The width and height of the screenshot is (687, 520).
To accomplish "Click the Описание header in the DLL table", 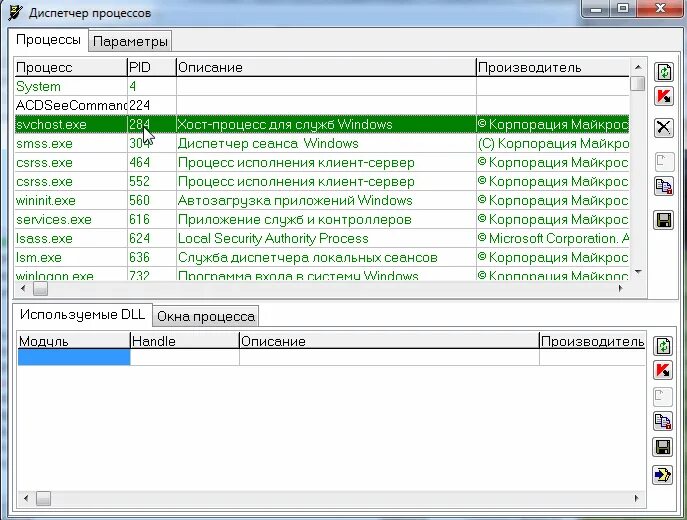I will [389, 341].
